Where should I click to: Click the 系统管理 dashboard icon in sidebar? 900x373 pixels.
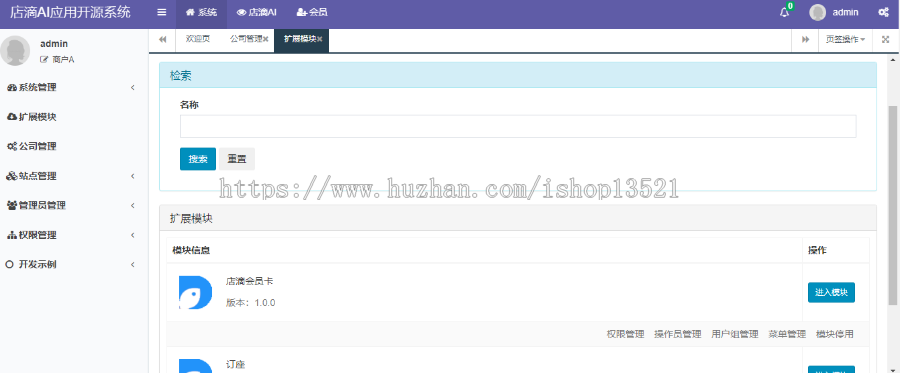pos(11,88)
